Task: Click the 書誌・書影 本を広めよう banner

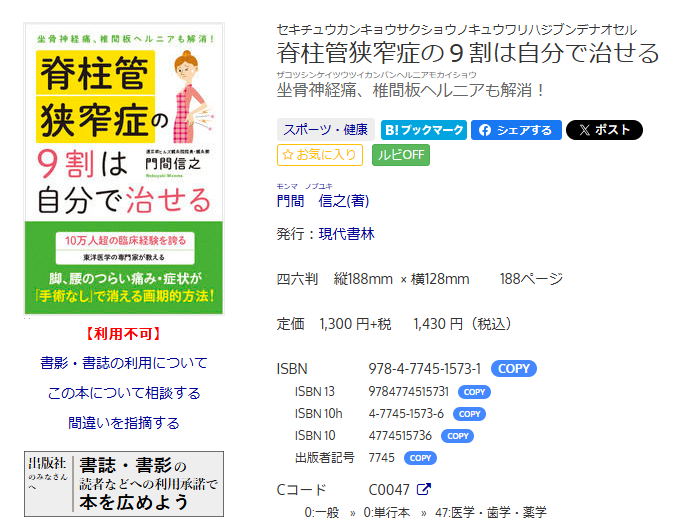Action: coord(124,484)
